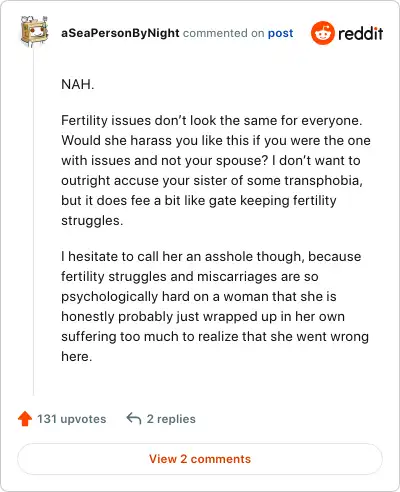This screenshot has width=400, height=492.
Task: Click the word "psychologically" in the second paragraph
Action: click(109, 297)
